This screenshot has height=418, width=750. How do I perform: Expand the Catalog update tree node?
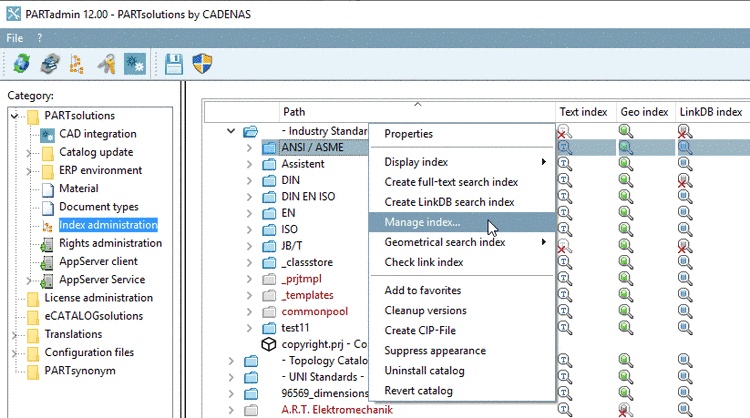29,153
